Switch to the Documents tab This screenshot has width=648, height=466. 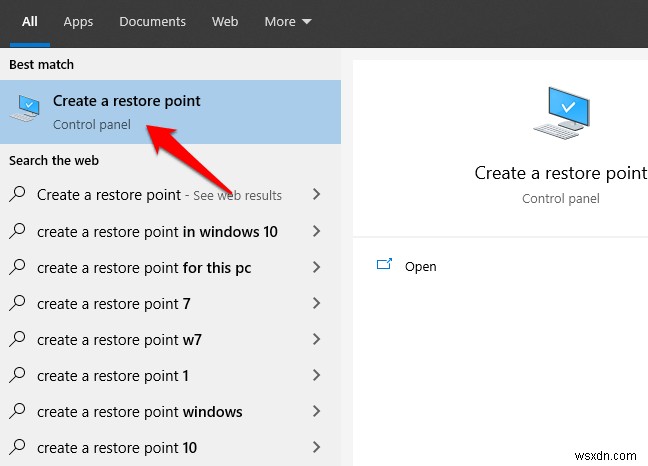(152, 21)
